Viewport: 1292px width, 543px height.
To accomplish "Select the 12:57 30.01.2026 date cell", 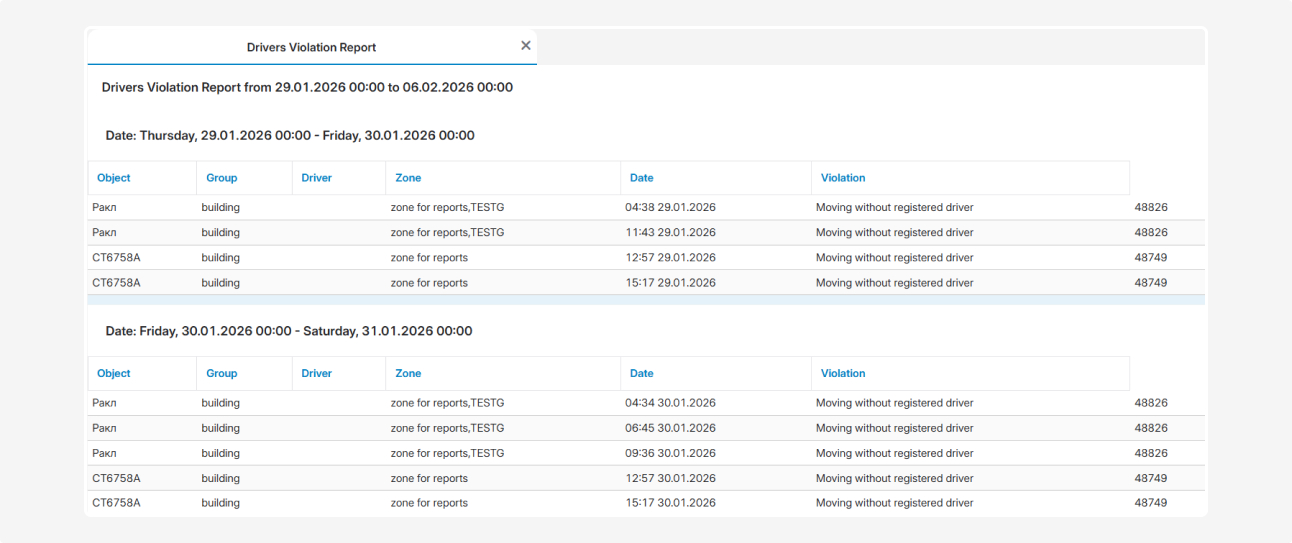I will click(670, 478).
